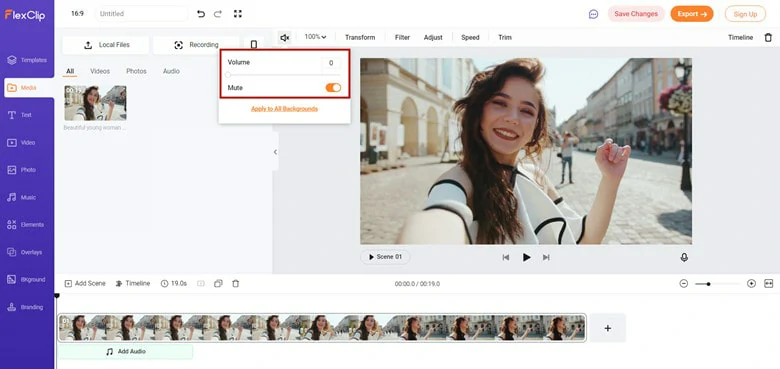Open the Transform toolbar option

(360, 37)
